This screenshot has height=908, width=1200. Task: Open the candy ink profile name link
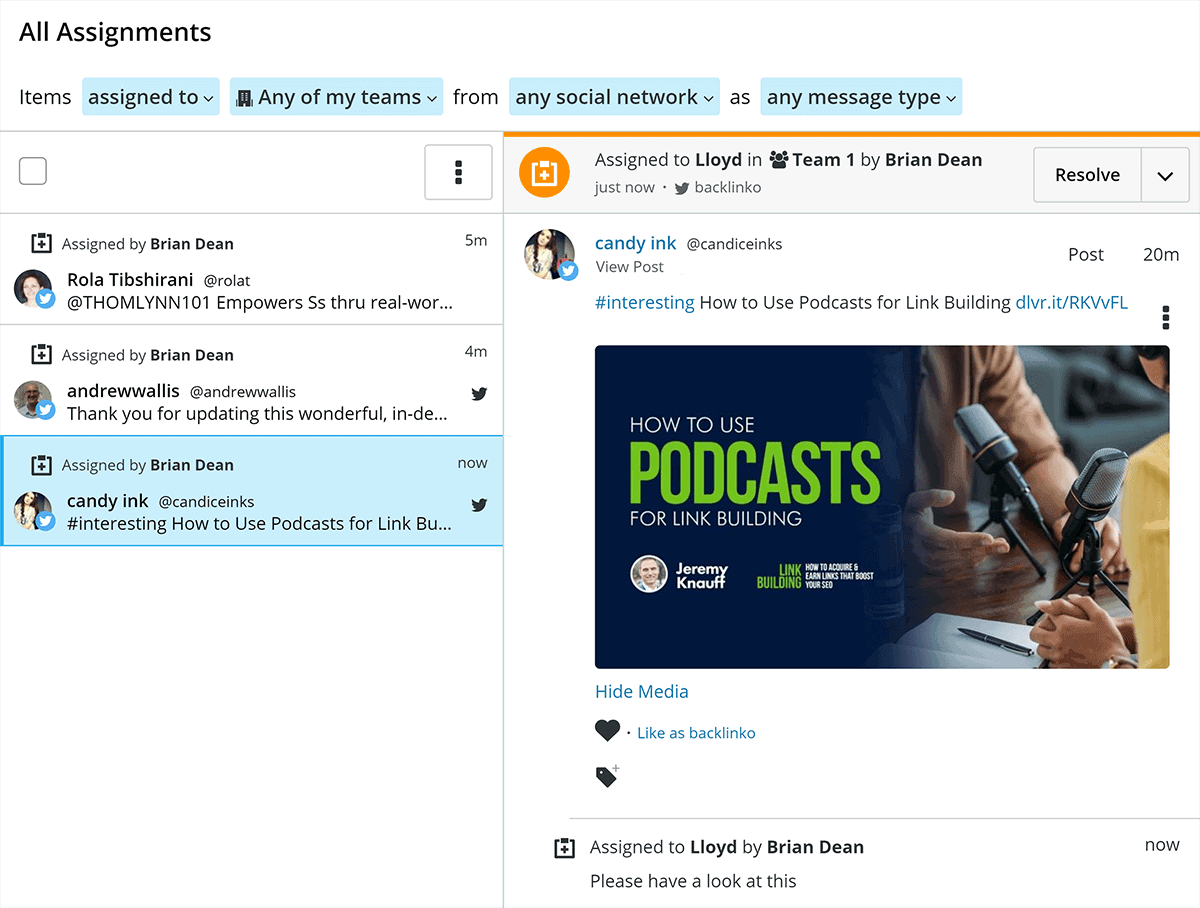coord(636,243)
